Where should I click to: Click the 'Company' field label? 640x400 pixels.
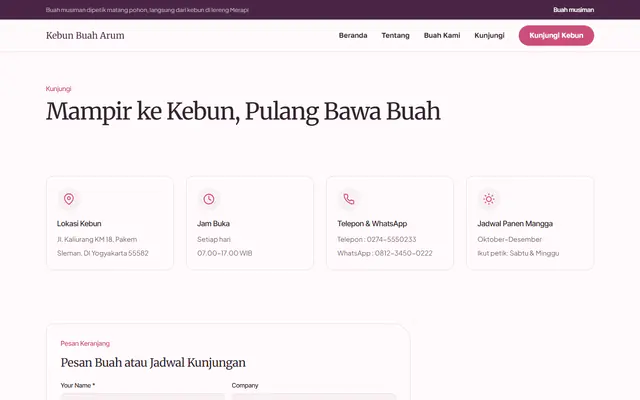tap(245, 385)
